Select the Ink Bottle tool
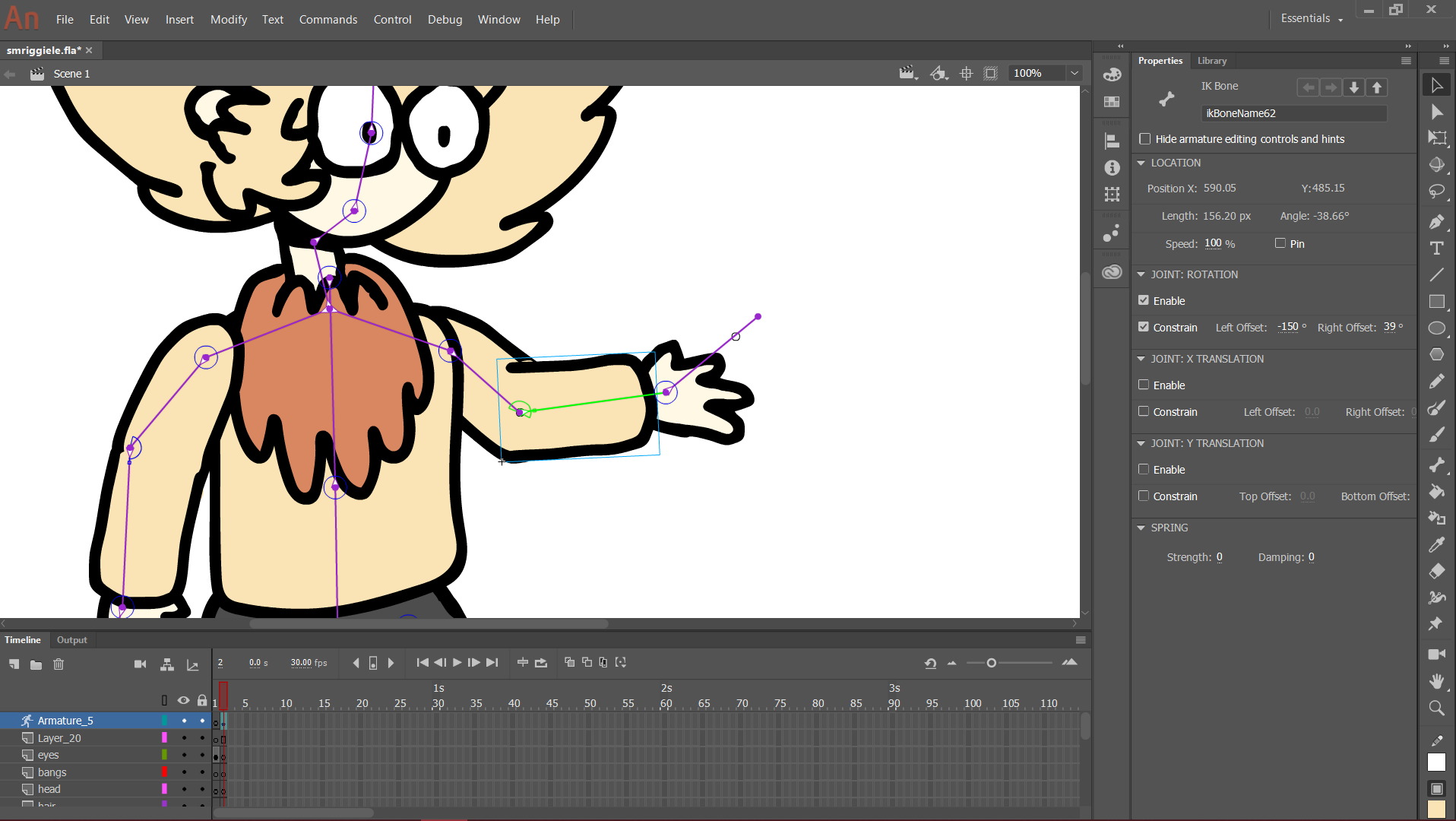 [x=1436, y=518]
